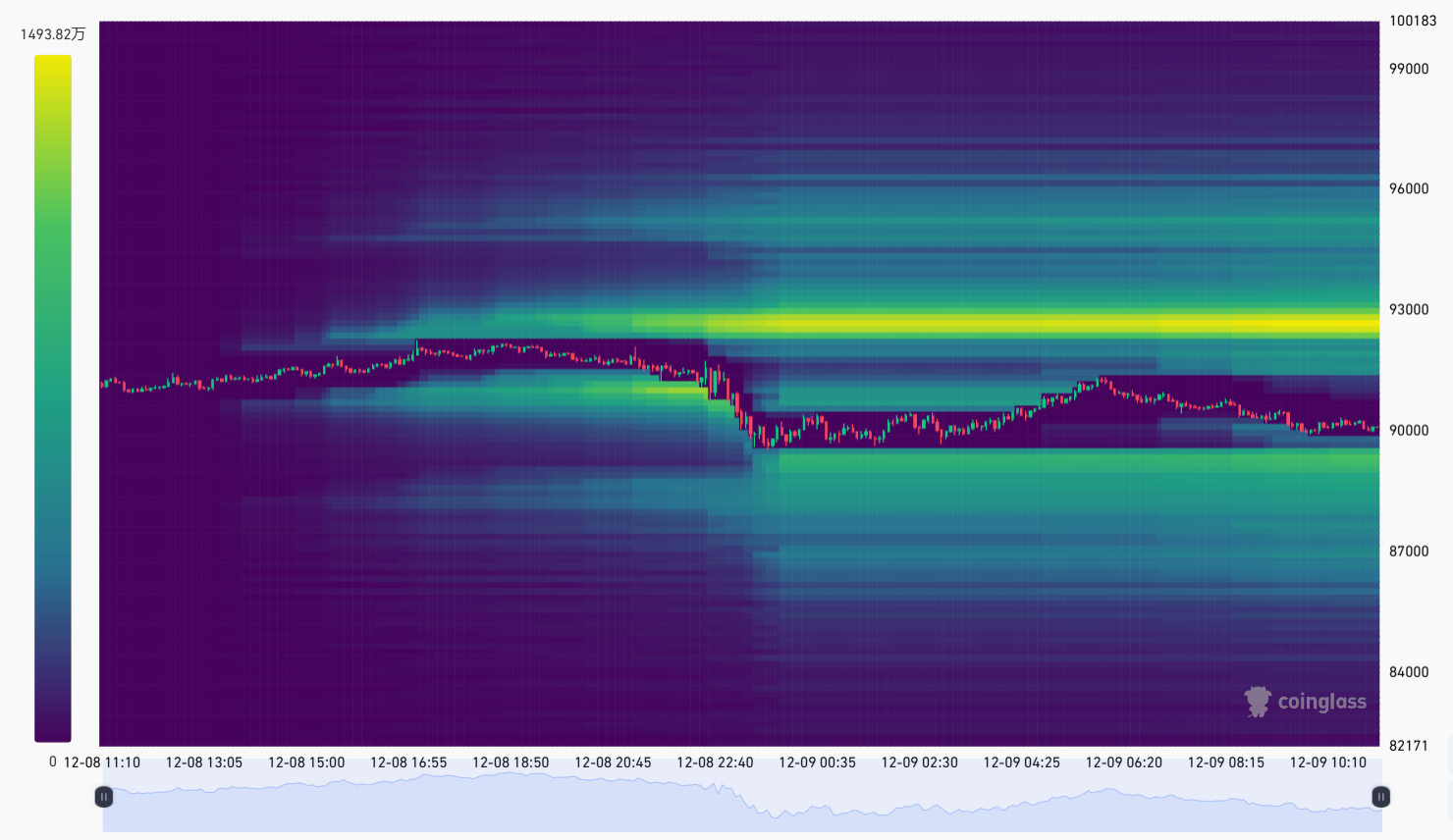
Task: Click the price dip in the range slider preview
Action: pos(776,814)
